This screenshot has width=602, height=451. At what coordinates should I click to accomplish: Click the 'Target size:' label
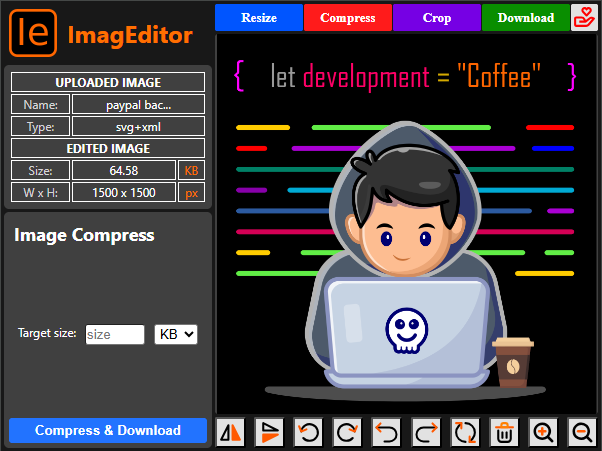tap(47, 333)
